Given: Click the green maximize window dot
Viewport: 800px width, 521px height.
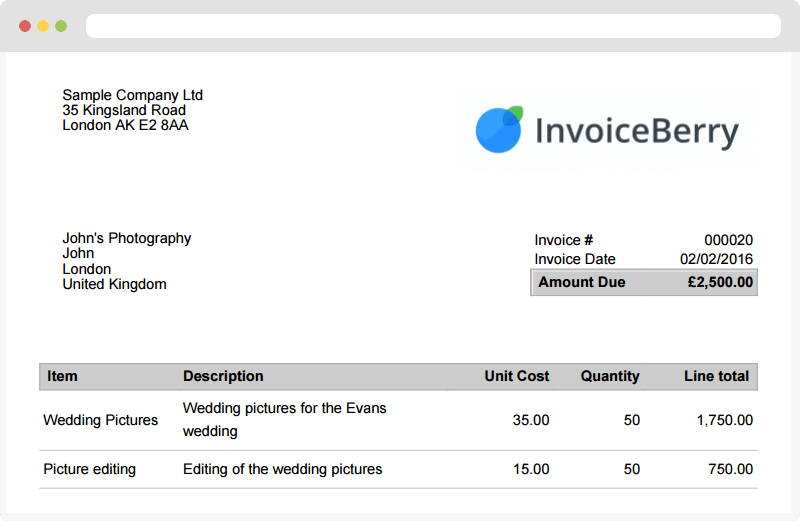Looking at the screenshot, I should pos(61,26).
